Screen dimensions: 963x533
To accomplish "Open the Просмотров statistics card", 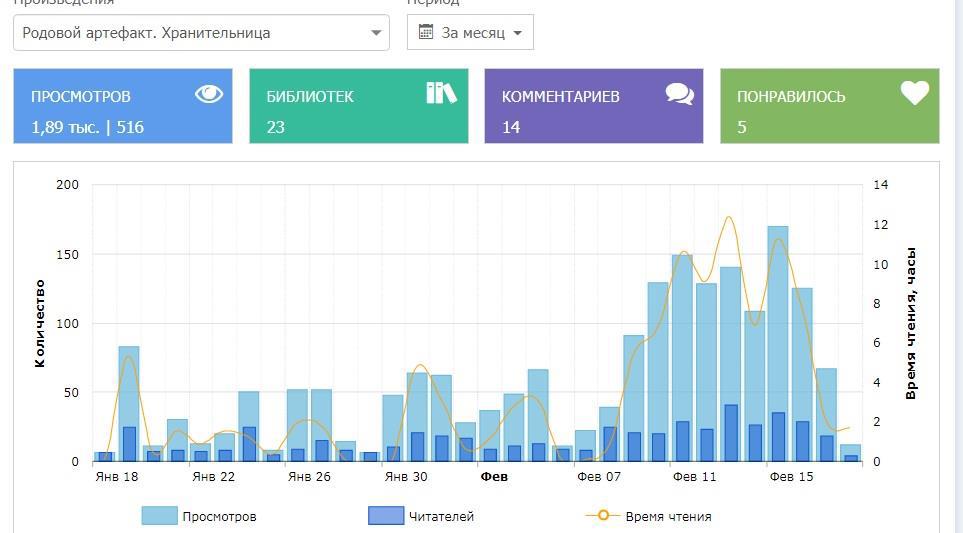I will point(122,106).
